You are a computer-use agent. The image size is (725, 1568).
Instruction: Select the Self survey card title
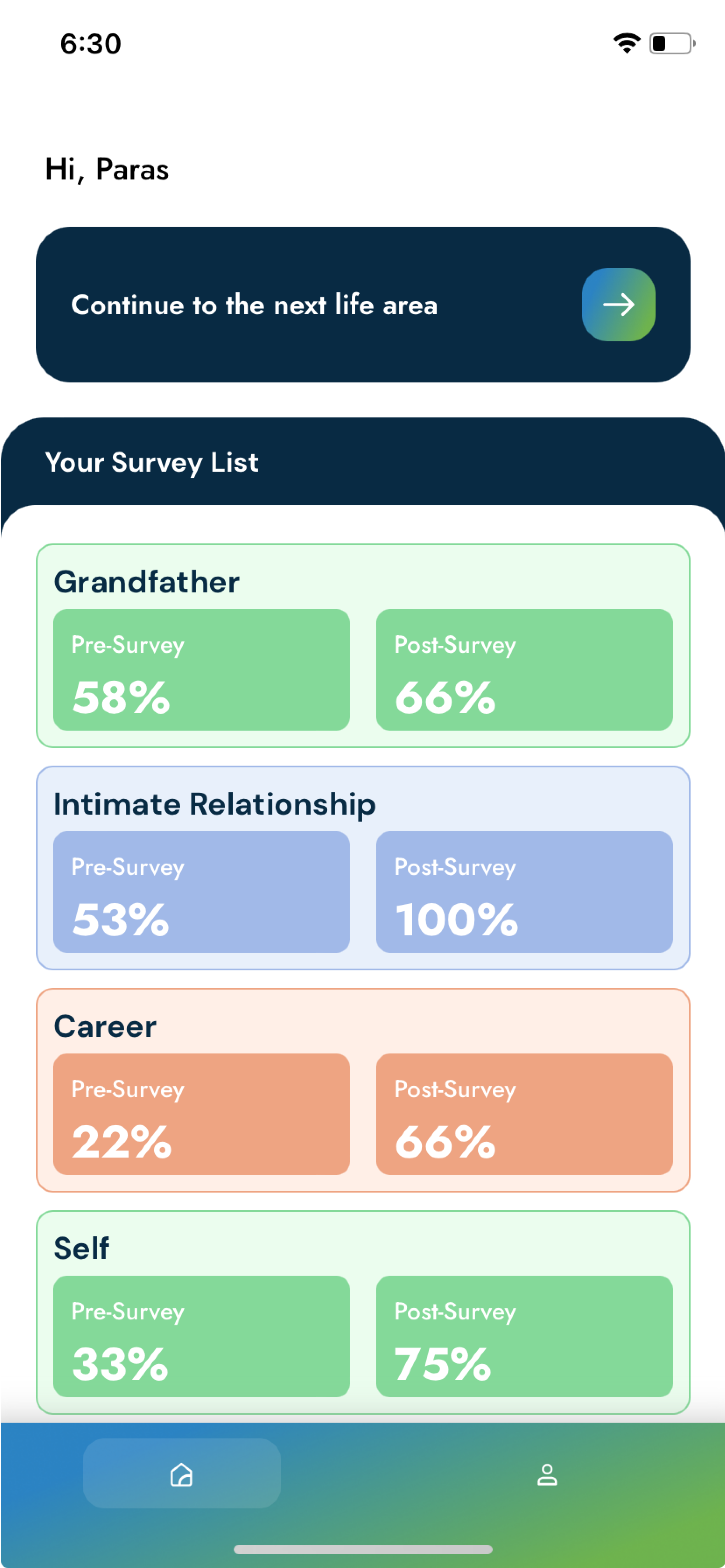click(x=82, y=1248)
